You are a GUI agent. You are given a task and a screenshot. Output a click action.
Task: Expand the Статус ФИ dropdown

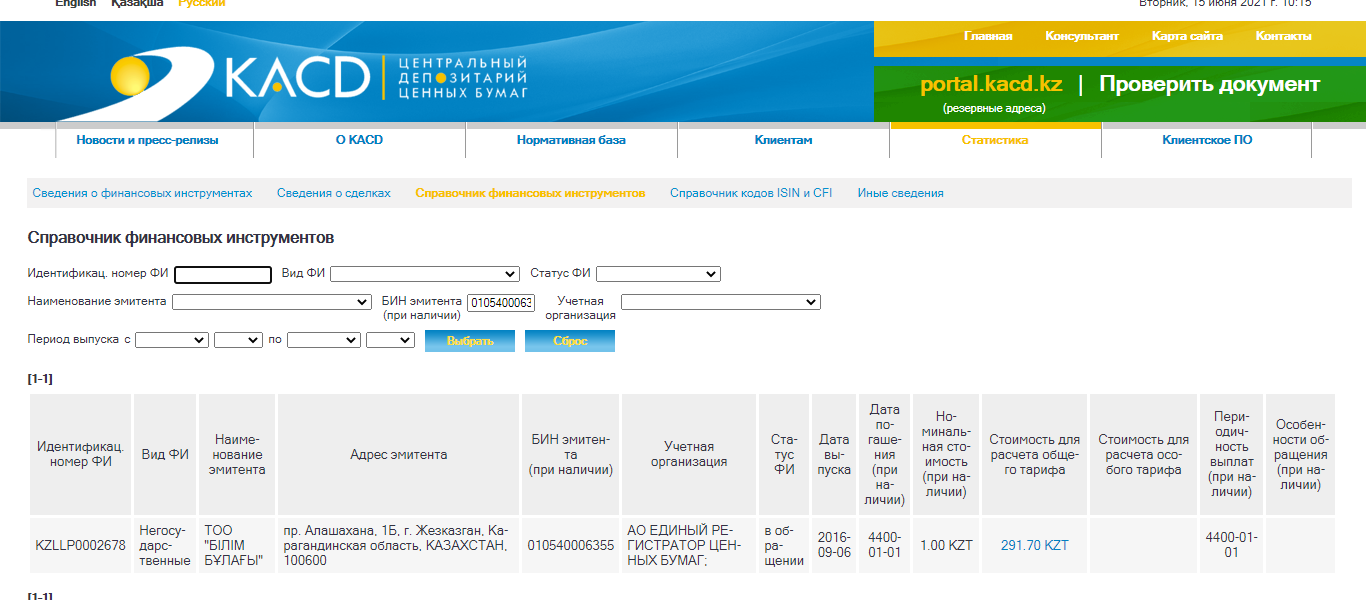coord(658,274)
